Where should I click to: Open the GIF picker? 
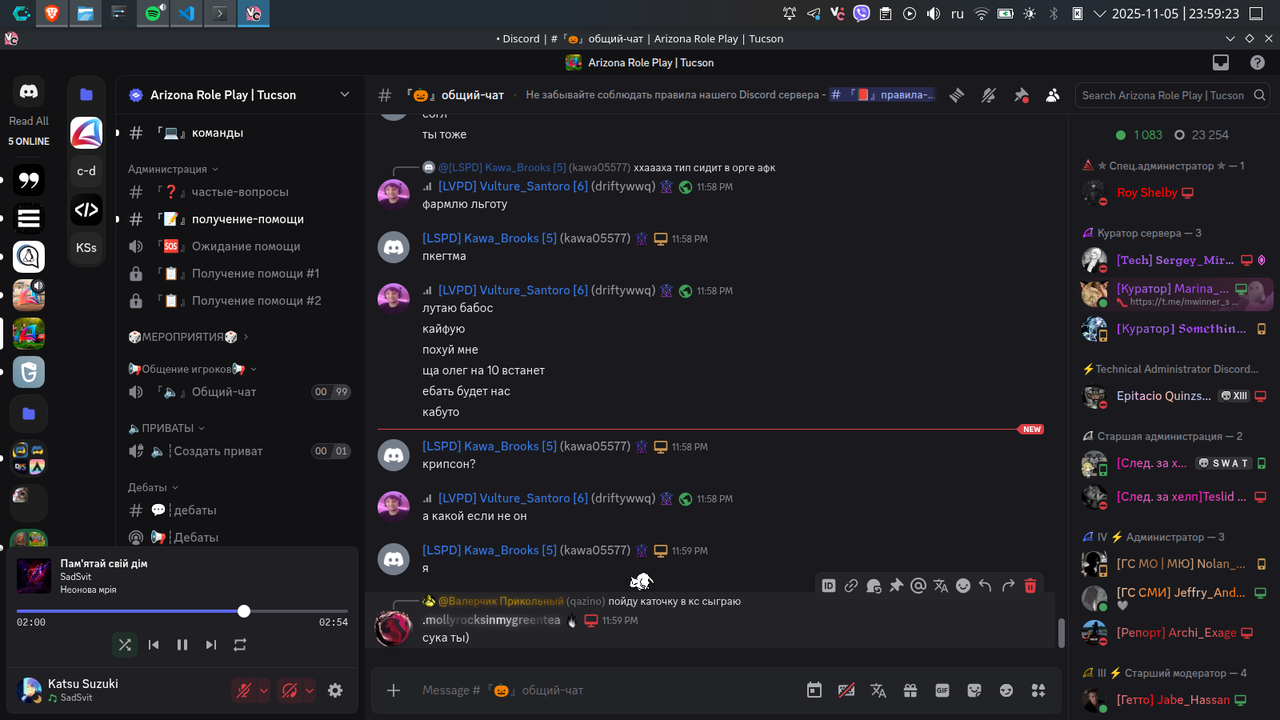942,690
